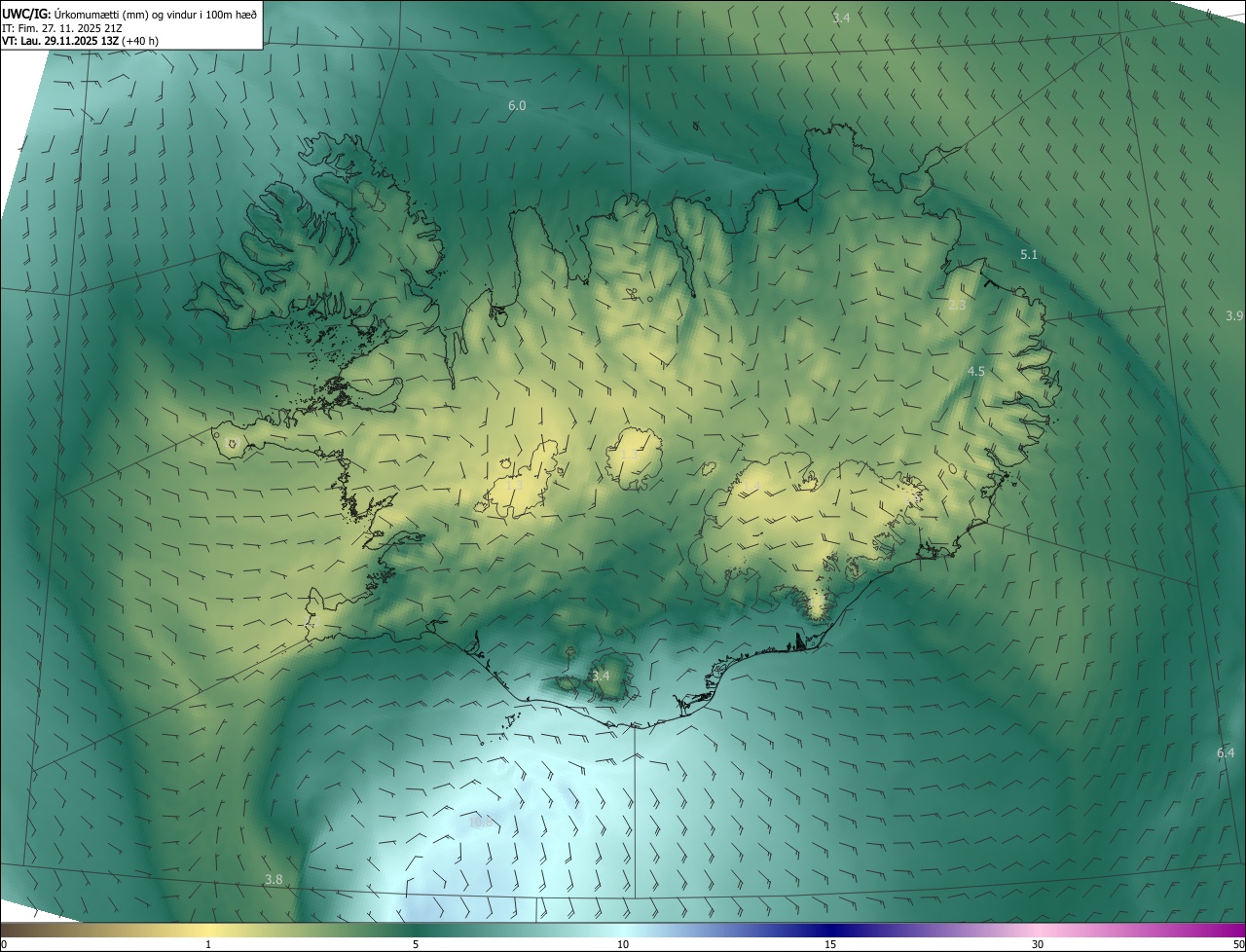Click the color scale tick label 15
The height and width of the screenshot is (952, 1246).
[830, 944]
